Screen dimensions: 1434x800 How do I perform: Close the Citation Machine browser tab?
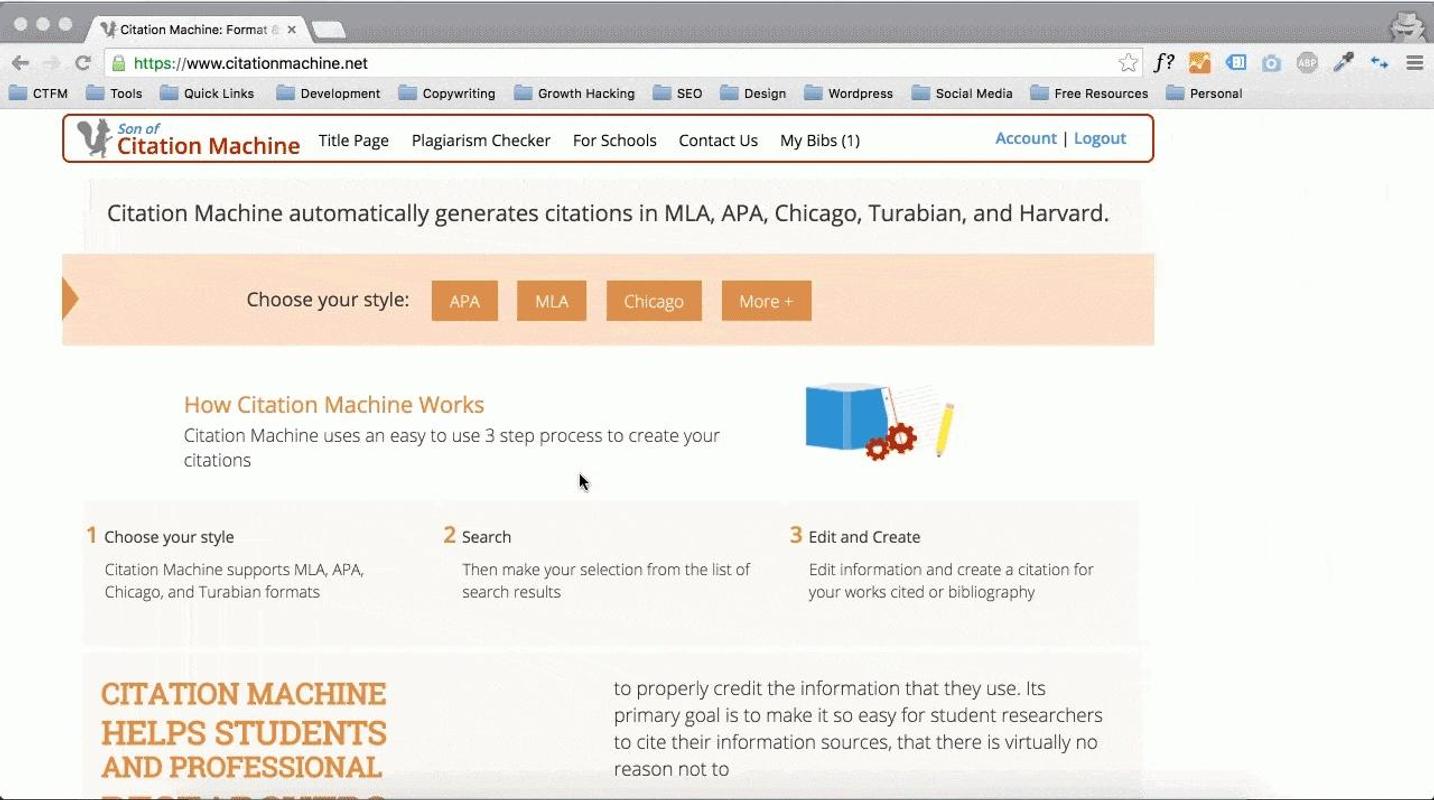click(x=292, y=30)
